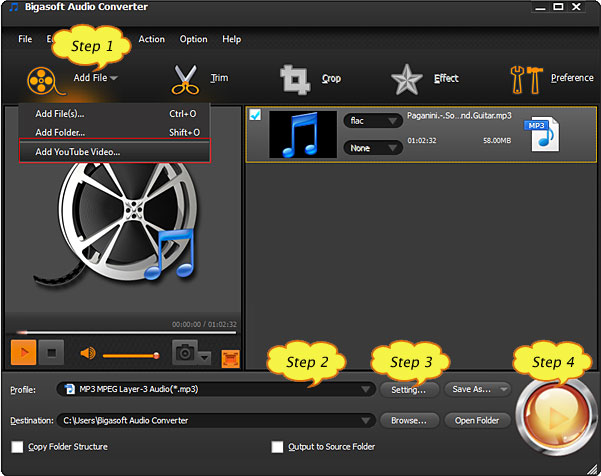Click the Open Folder button

pyautogui.click(x=477, y=421)
